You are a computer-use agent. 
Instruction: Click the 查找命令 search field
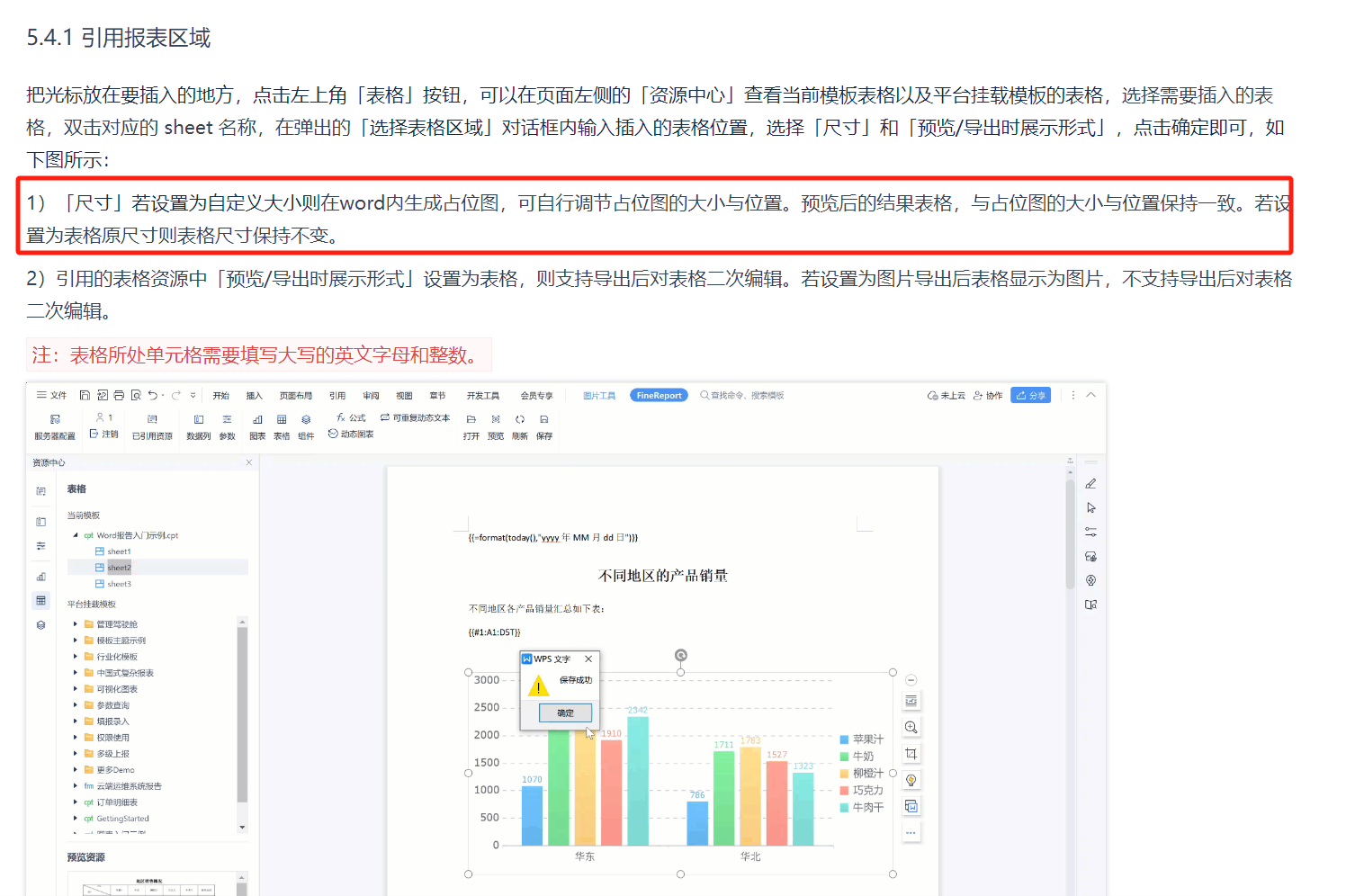(x=742, y=396)
